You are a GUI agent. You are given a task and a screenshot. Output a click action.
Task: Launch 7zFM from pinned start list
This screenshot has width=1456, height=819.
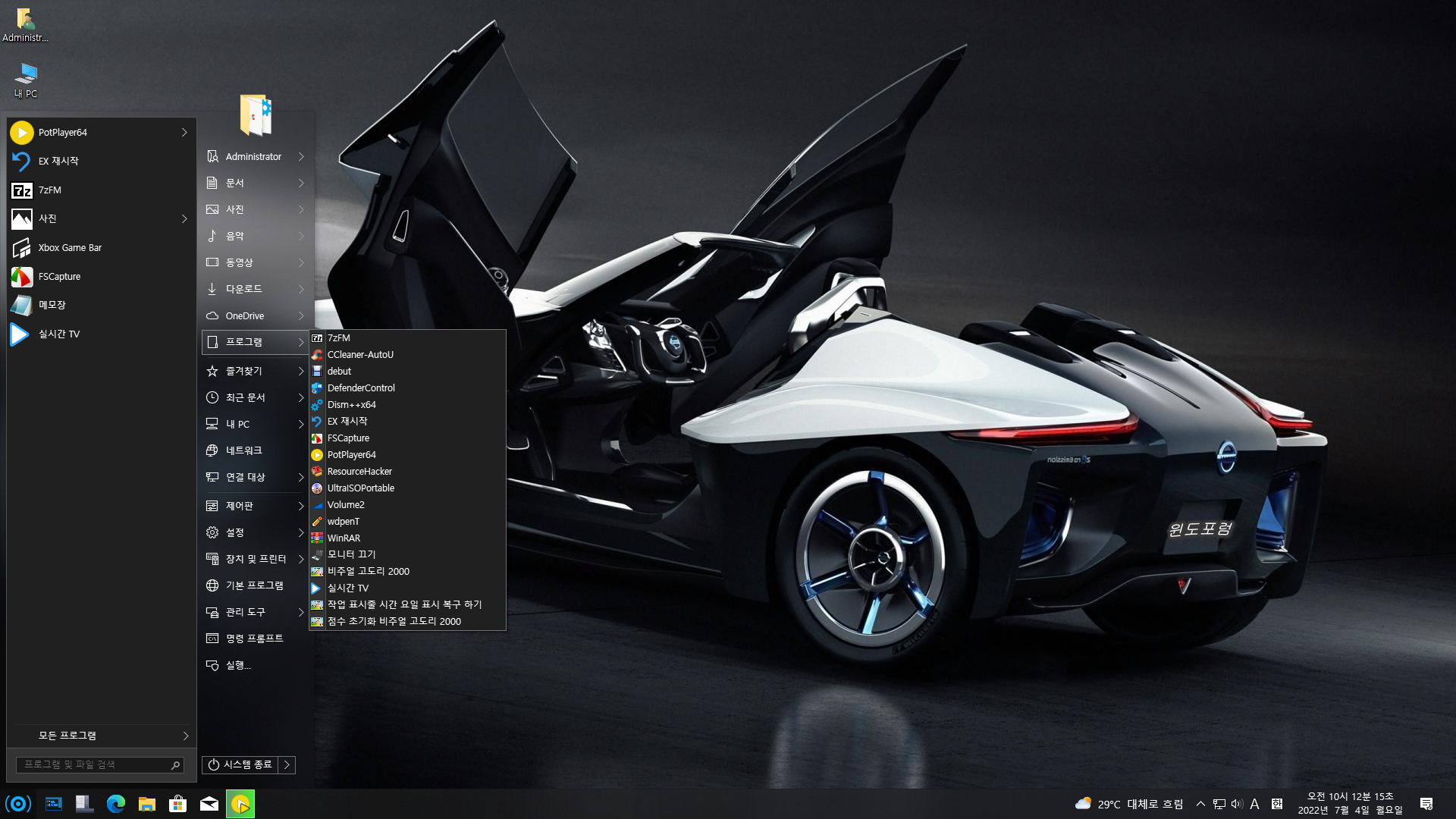click(100, 190)
